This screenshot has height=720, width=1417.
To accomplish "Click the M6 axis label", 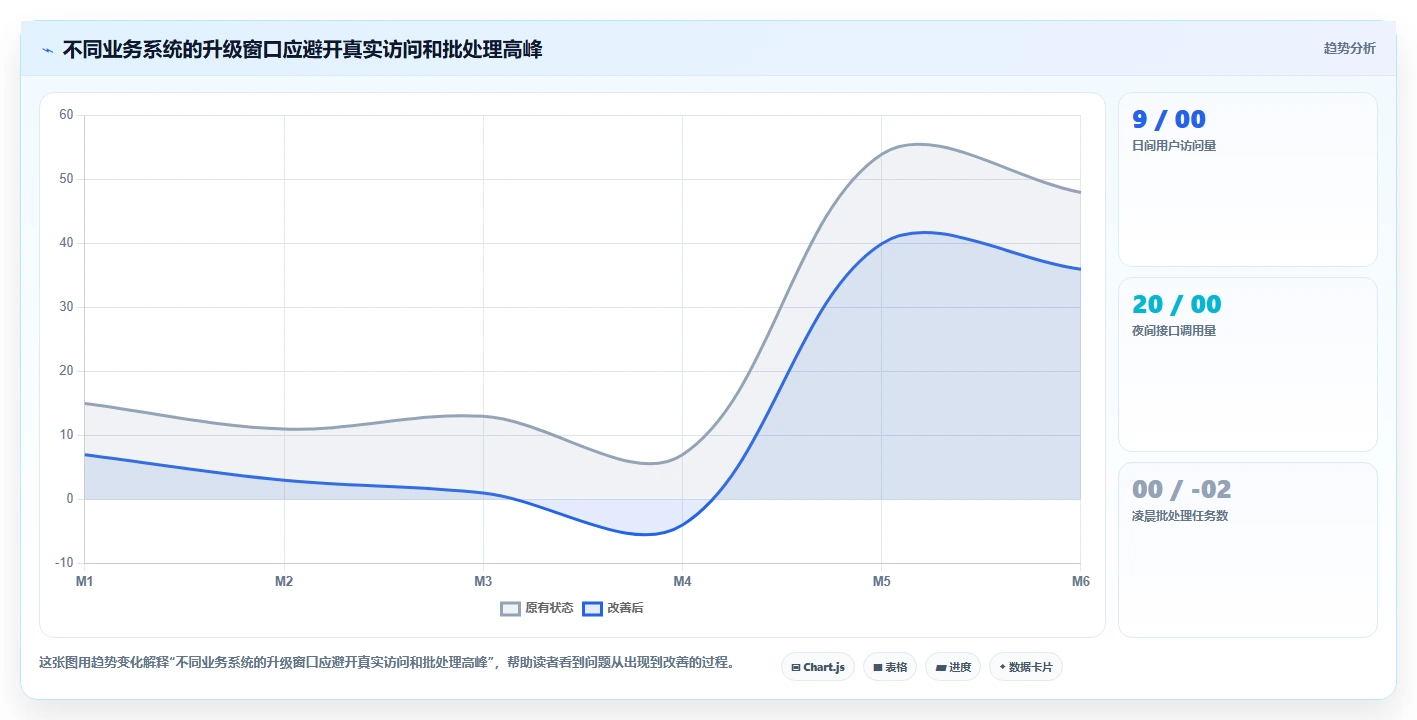I will tap(1080, 581).
